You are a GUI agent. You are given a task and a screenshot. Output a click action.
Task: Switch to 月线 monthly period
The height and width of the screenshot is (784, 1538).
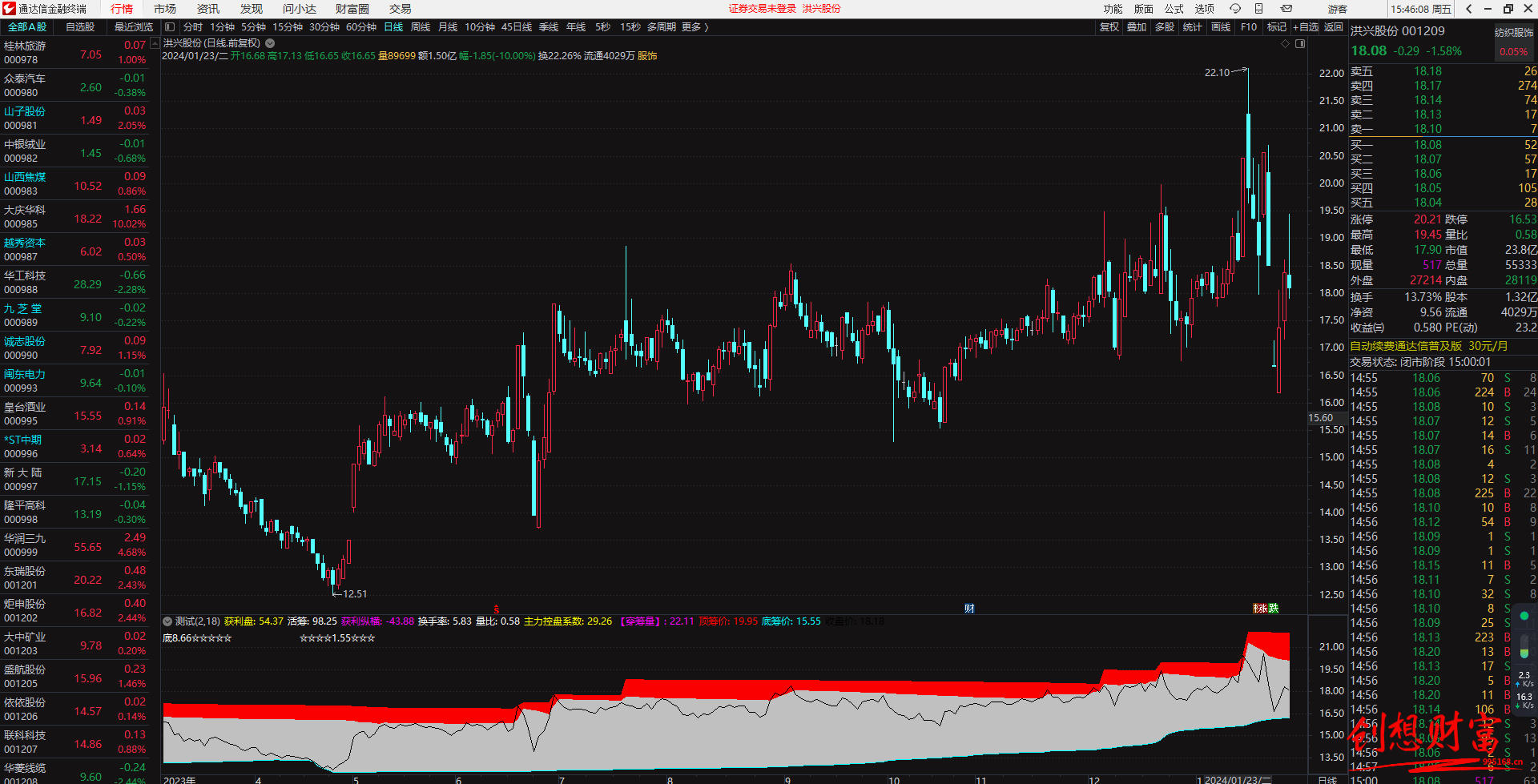[448, 27]
